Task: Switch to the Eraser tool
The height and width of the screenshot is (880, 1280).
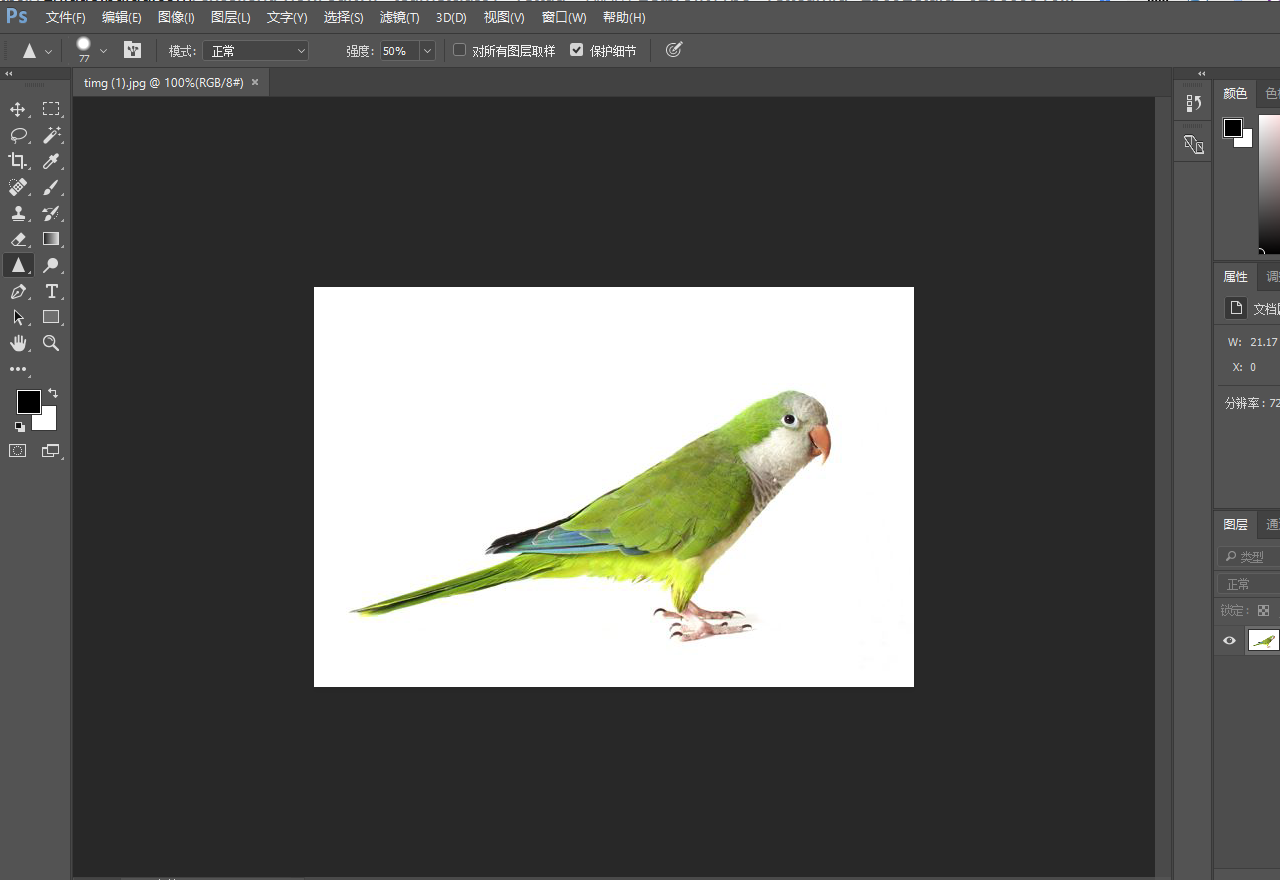Action: [x=18, y=239]
